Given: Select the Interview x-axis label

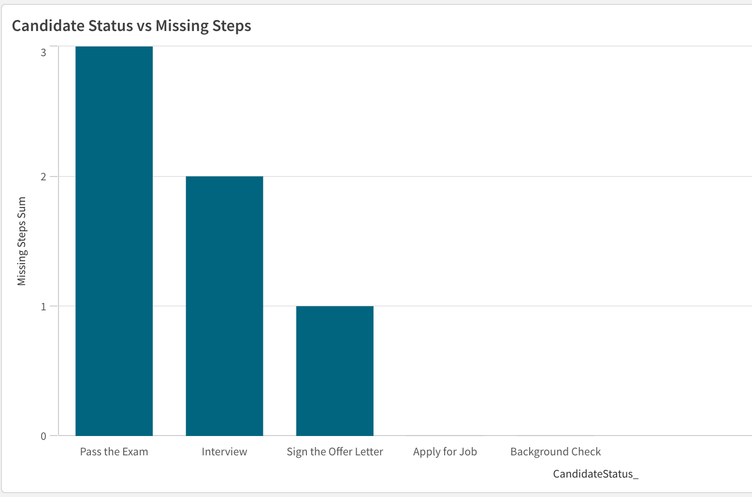Looking at the screenshot, I should (224, 452).
